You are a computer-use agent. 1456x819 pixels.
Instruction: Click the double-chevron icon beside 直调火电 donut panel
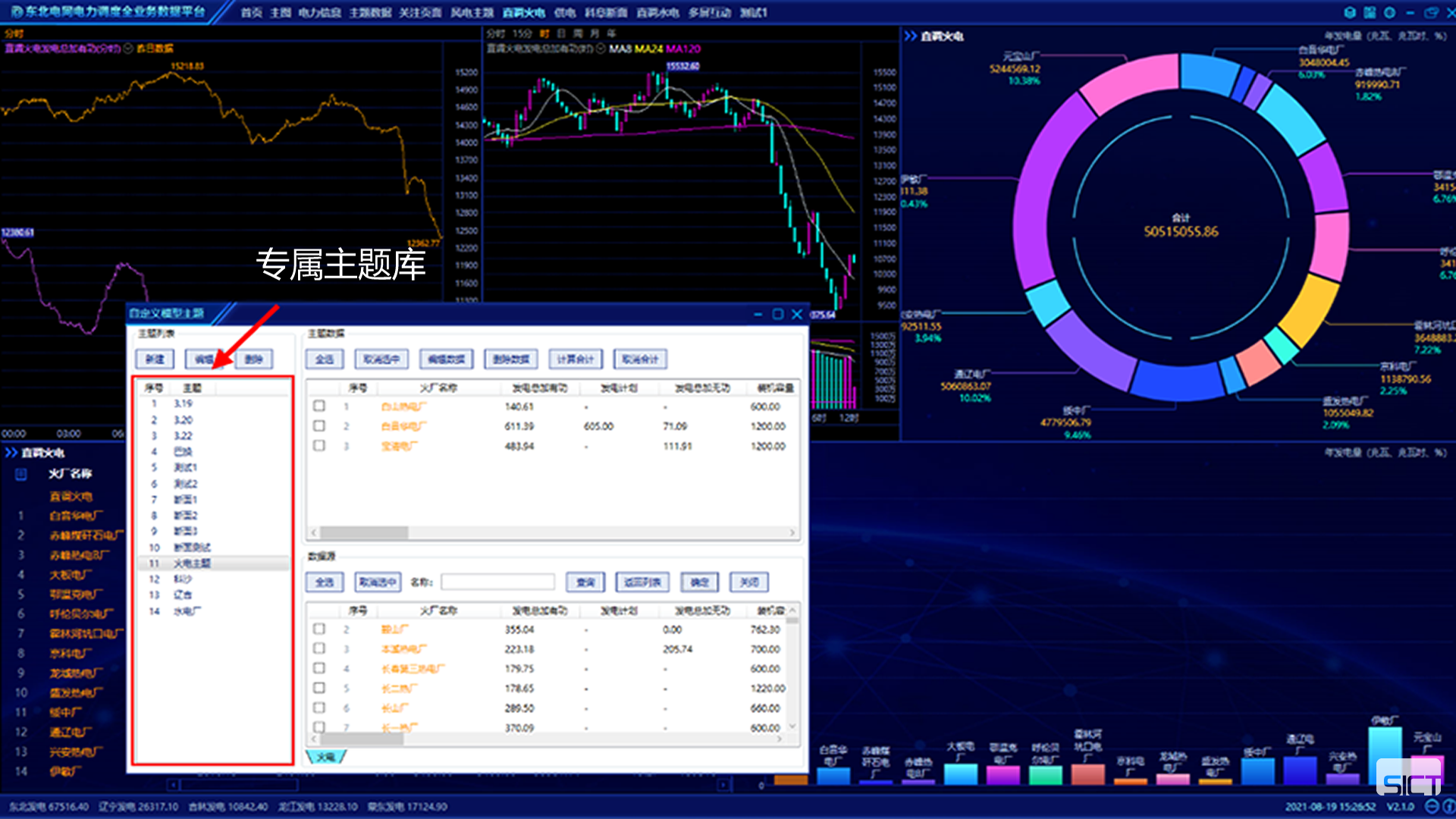(x=910, y=36)
